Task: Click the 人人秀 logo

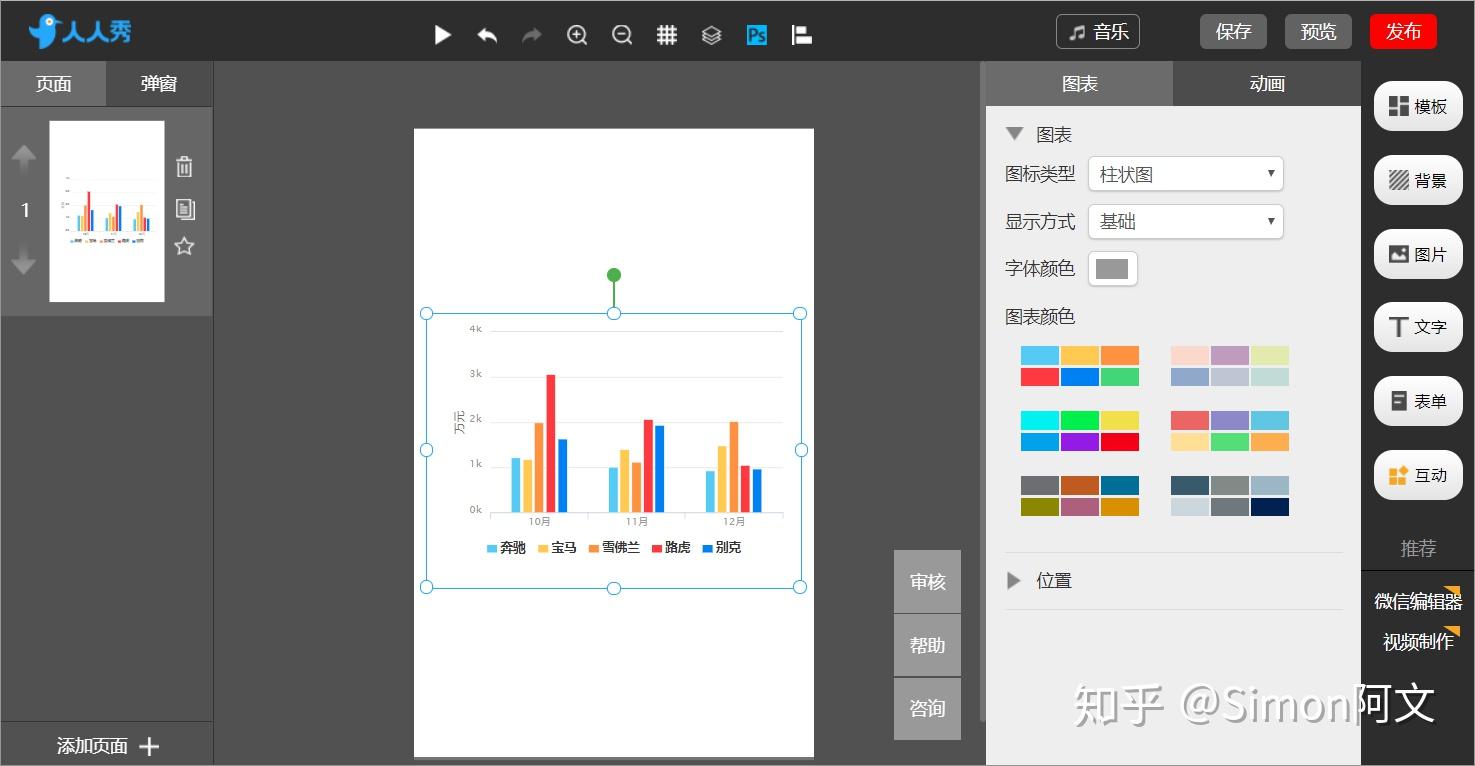Action: click(x=80, y=31)
